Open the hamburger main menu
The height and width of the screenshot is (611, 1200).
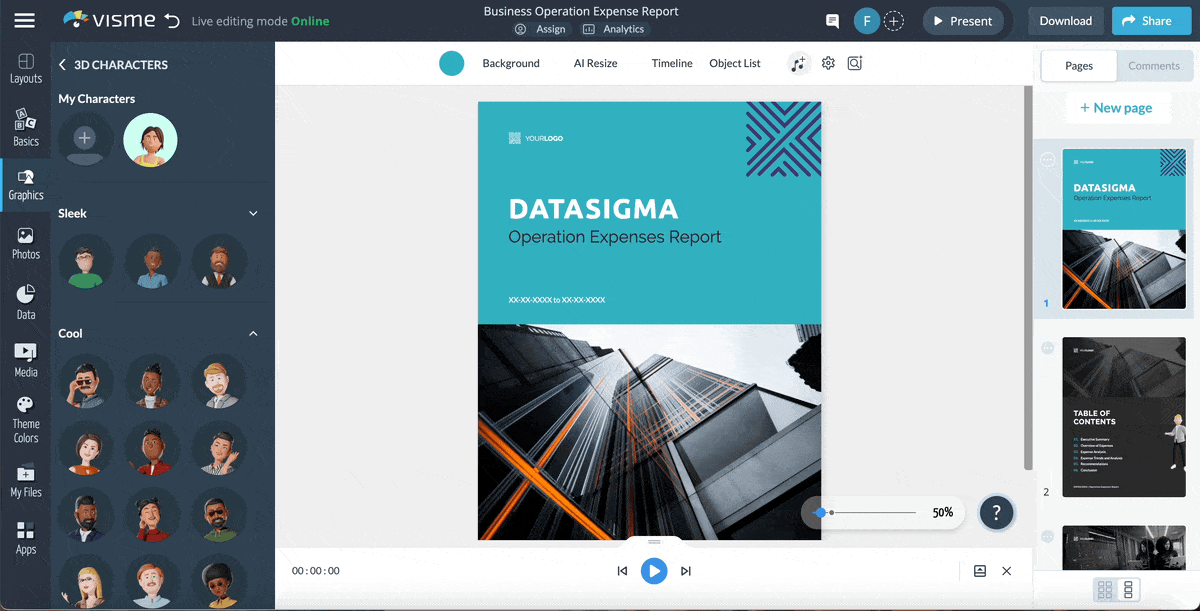(x=24, y=21)
